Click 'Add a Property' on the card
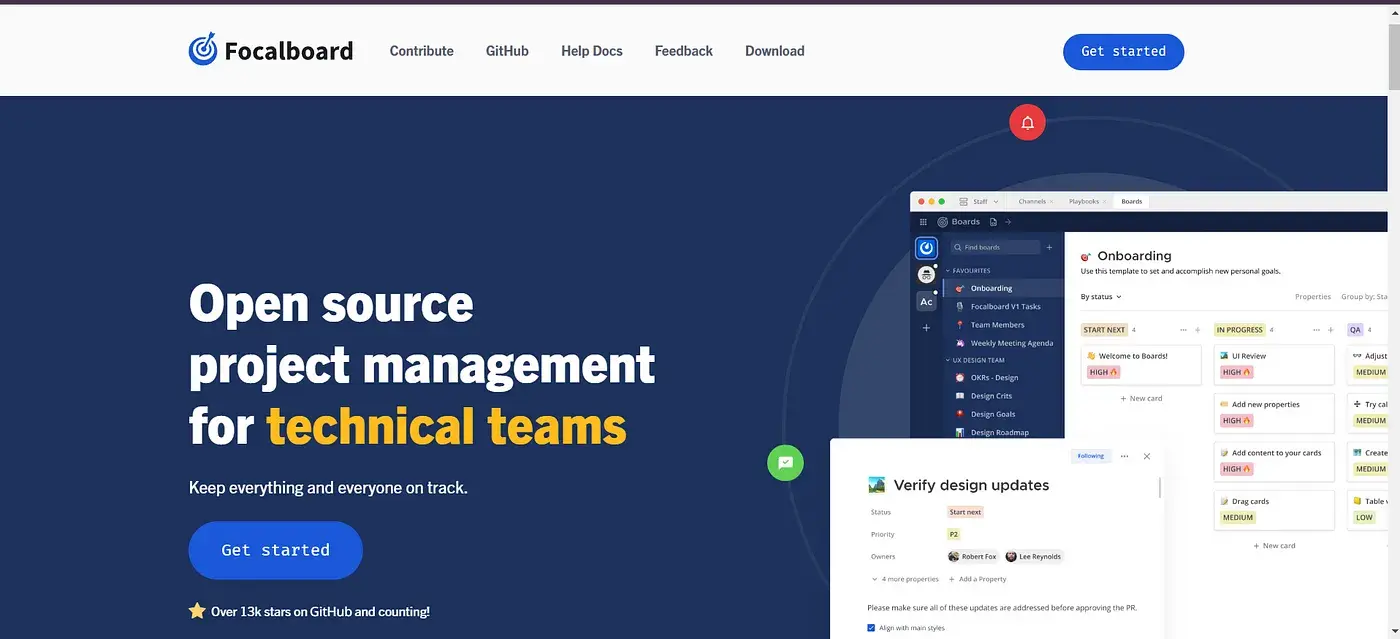Image resolution: width=1400 pixels, height=639 pixels. pyautogui.click(x=977, y=579)
